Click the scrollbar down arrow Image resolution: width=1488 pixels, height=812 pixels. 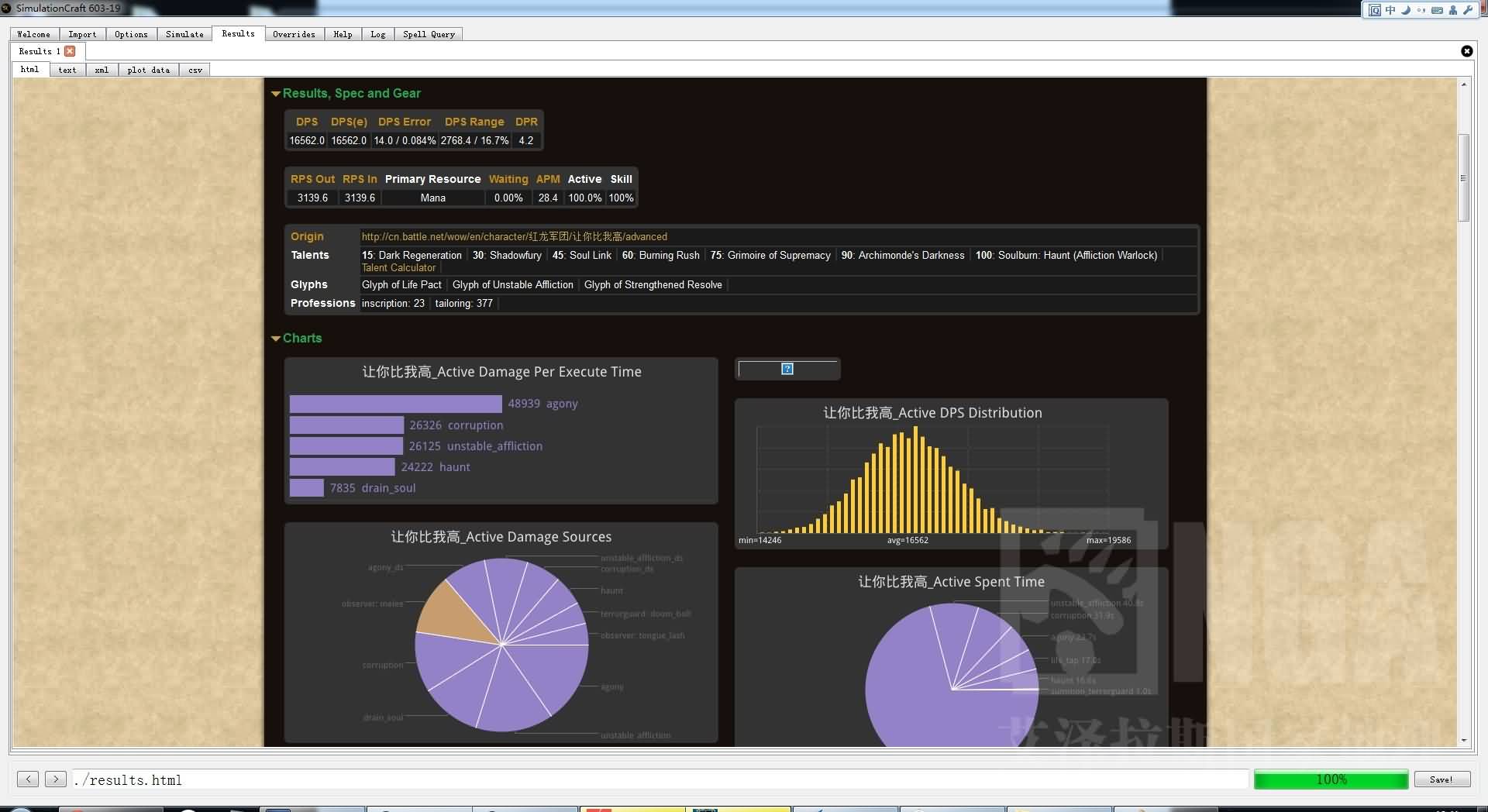pos(1463,741)
